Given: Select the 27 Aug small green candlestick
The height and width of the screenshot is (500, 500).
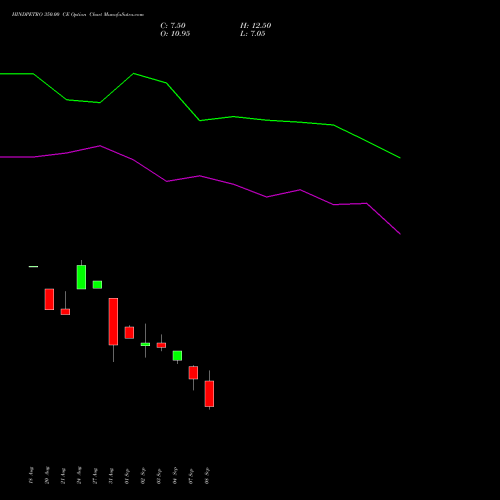Looking at the screenshot, I should click(97, 285).
